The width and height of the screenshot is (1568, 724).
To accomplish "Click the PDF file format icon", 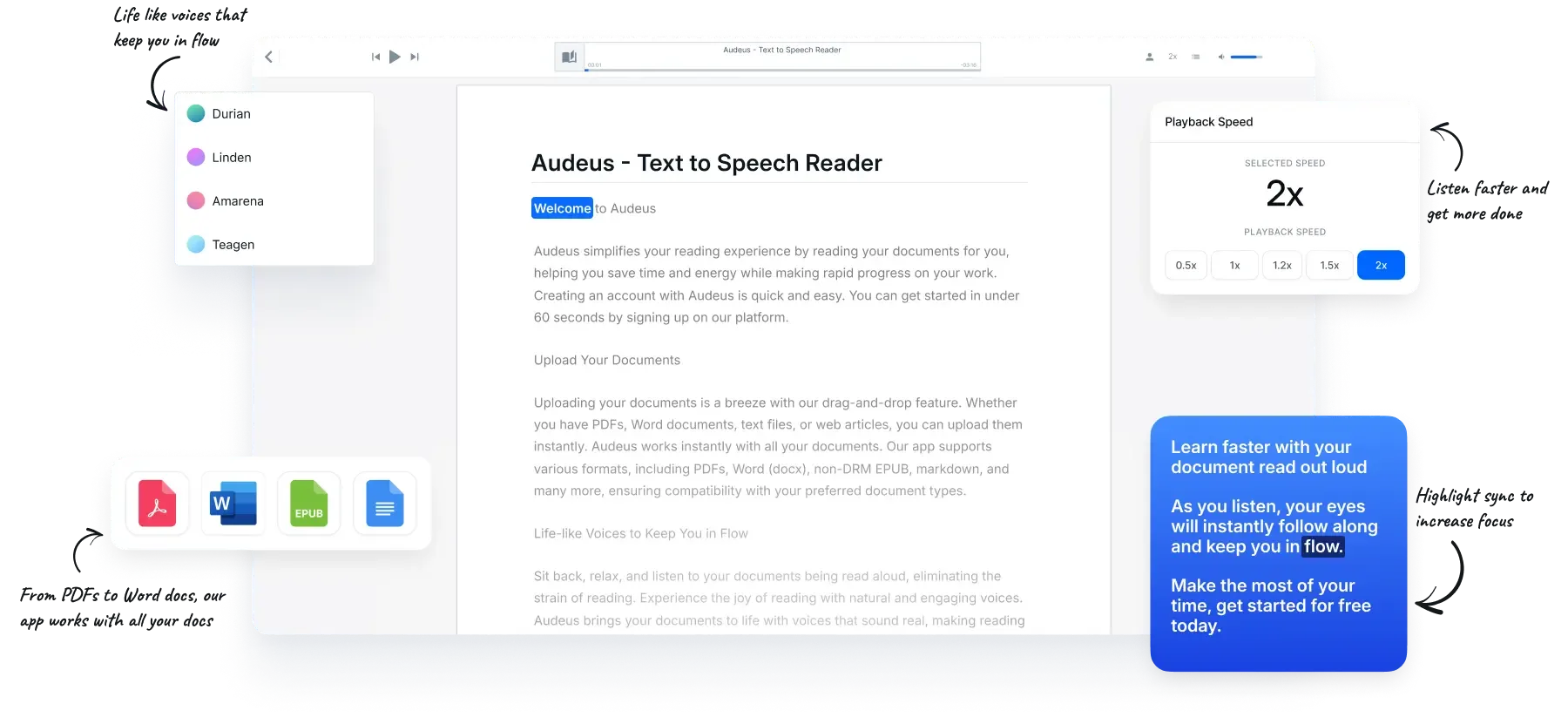I will (158, 504).
